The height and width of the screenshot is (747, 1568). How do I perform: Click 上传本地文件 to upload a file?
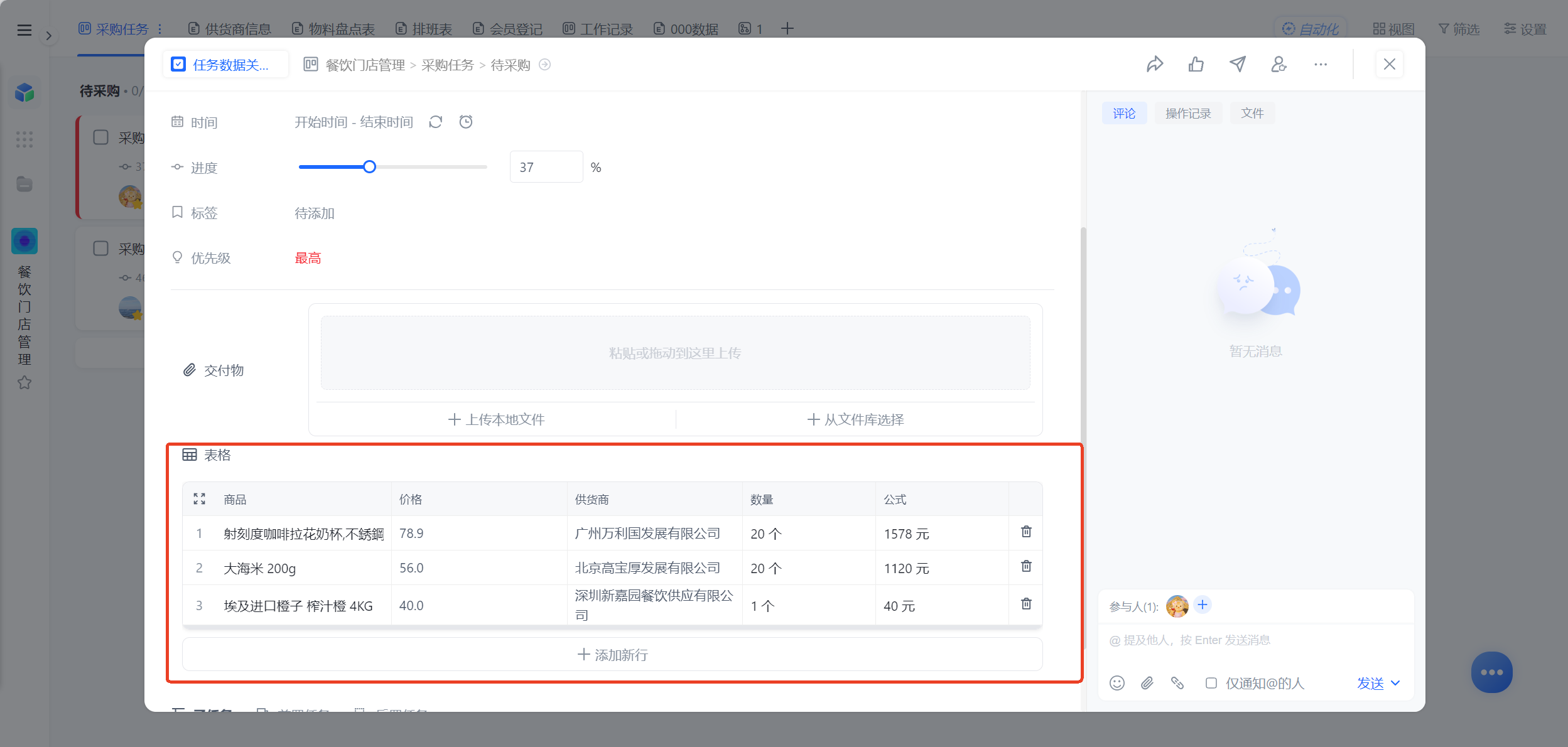[x=496, y=419]
